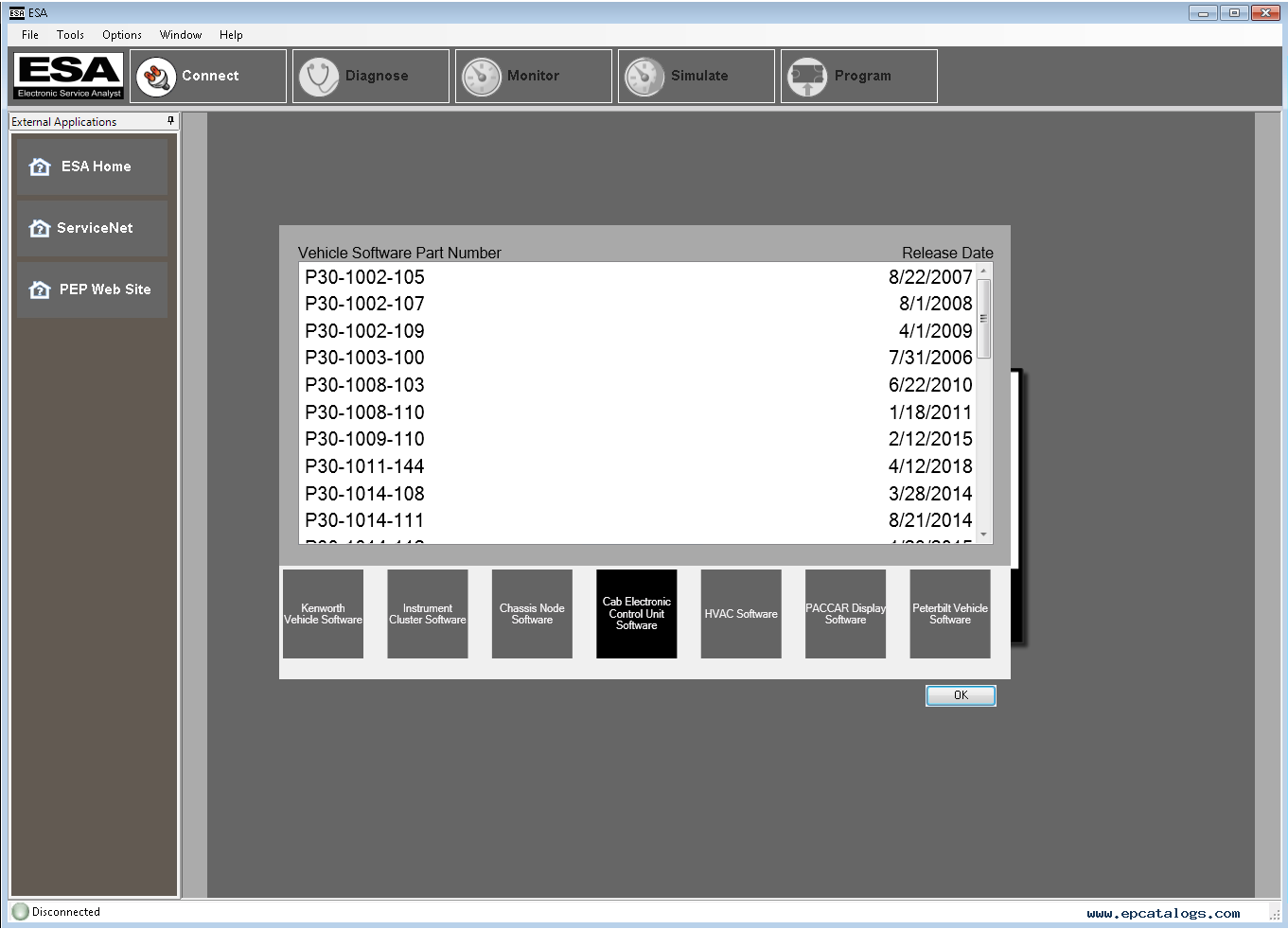Click the ESA title bar app icon
Viewport: 1288px width, 929px height.
coord(17,12)
